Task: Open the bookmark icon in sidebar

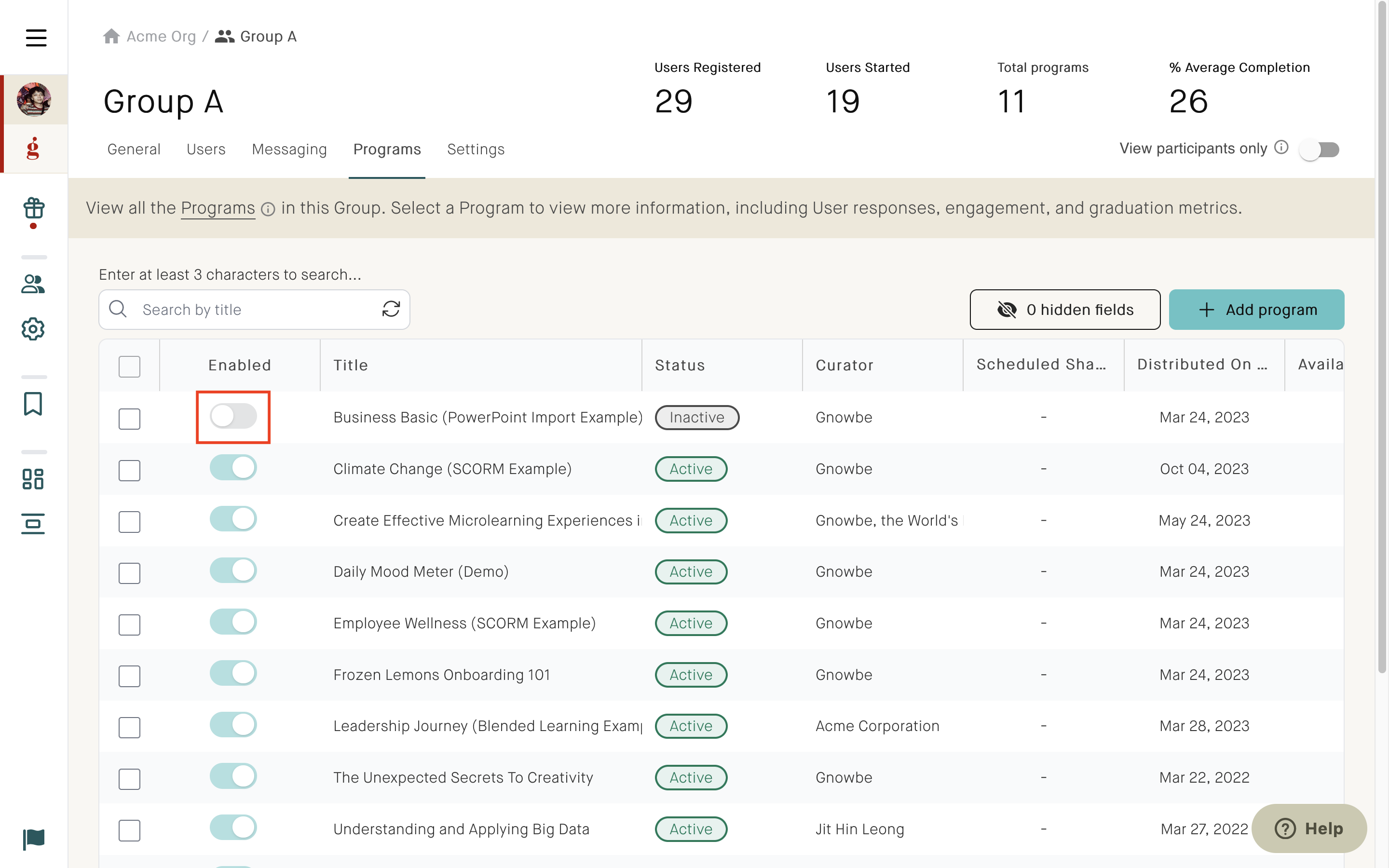Action: (33, 404)
